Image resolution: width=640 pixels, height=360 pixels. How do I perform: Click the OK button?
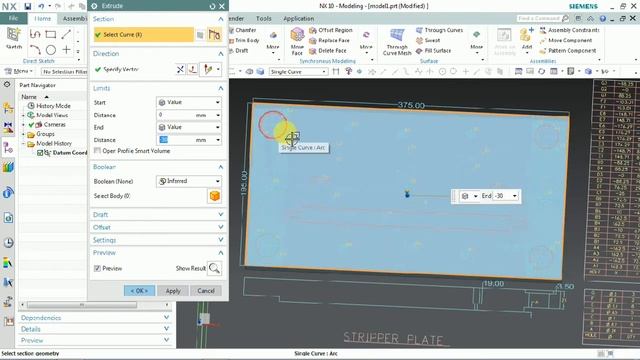click(x=139, y=291)
